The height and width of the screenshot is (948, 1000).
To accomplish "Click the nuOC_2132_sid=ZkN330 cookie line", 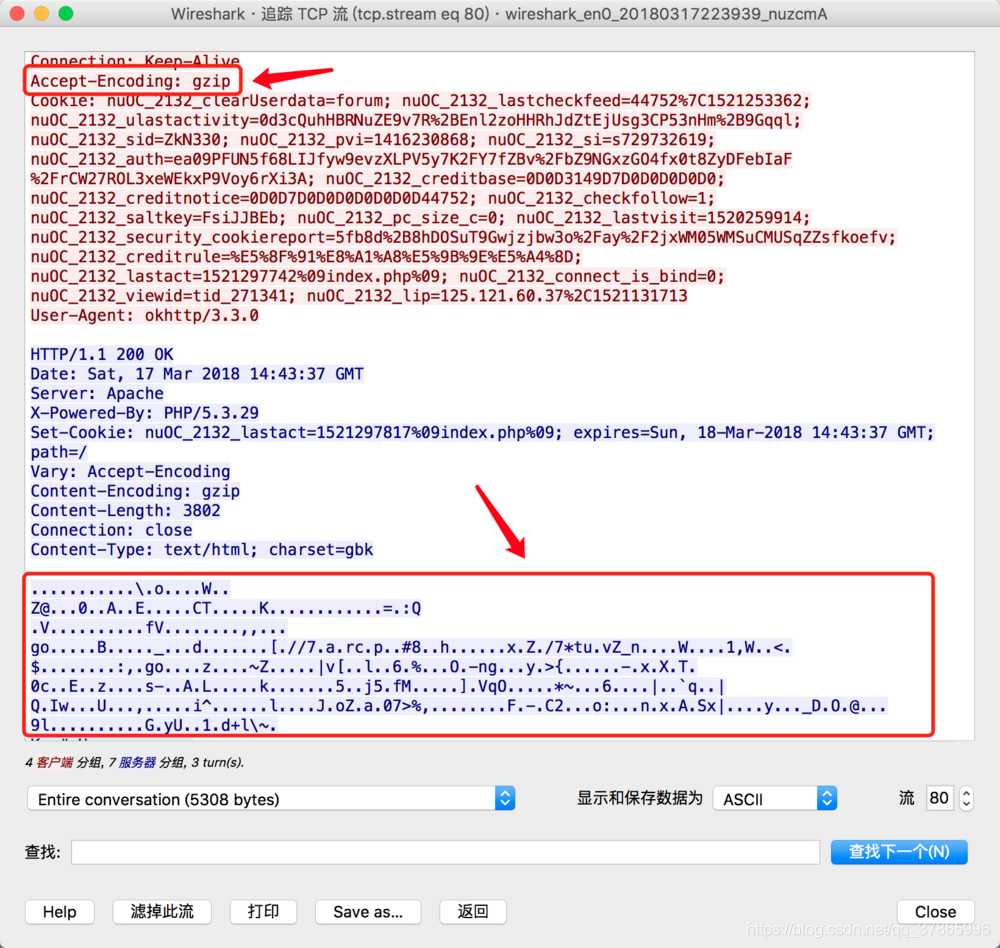I will coord(373,140).
